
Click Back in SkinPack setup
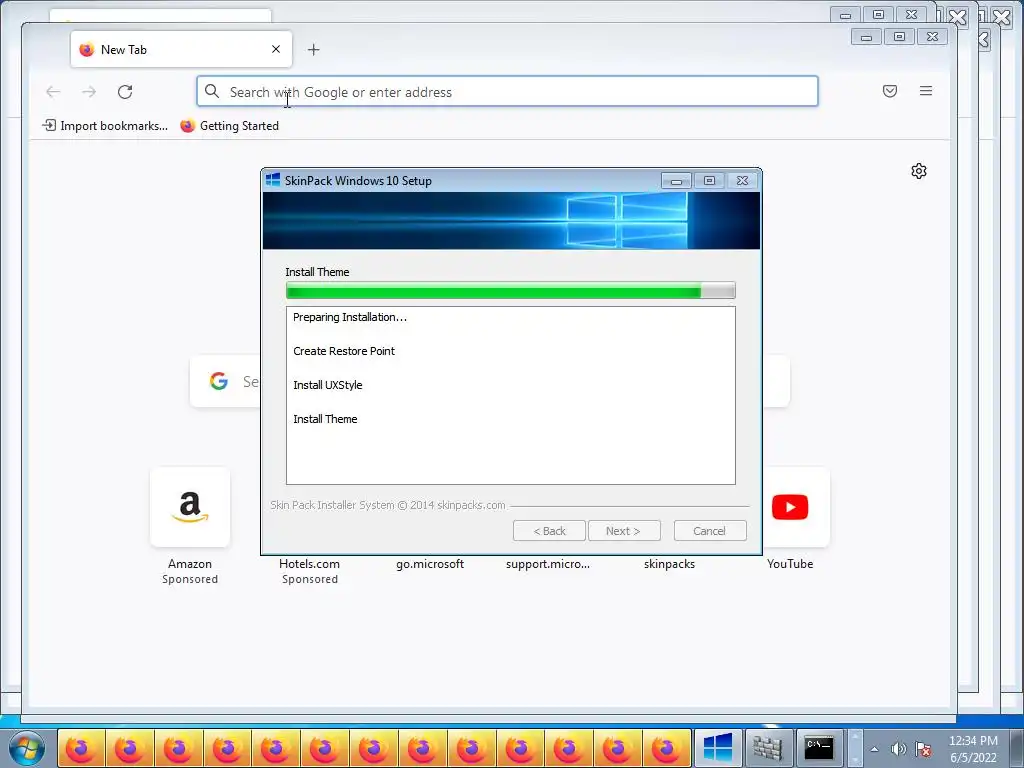(549, 531)
